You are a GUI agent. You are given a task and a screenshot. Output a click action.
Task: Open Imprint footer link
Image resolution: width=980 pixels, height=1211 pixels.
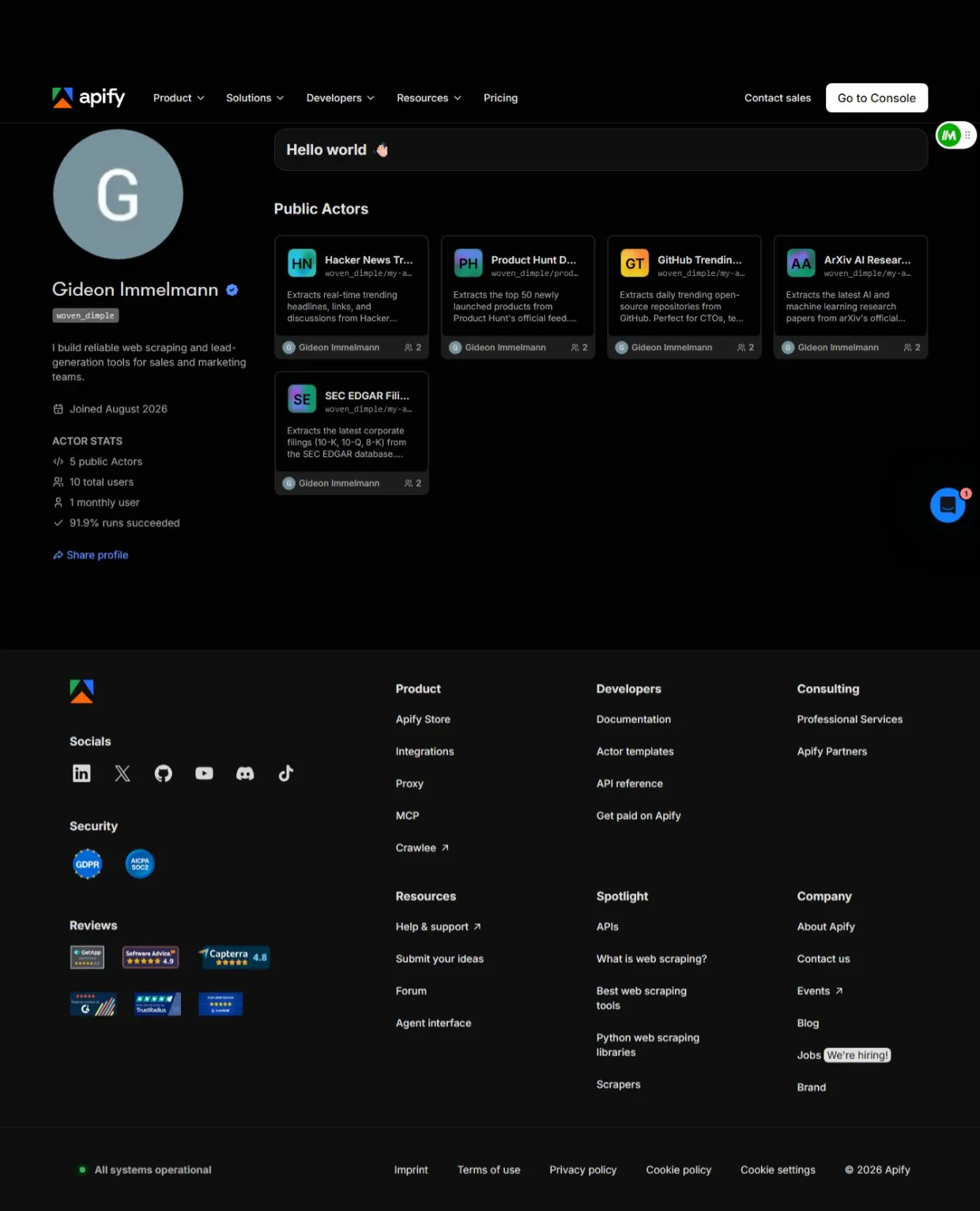(x=411, y=1170)
